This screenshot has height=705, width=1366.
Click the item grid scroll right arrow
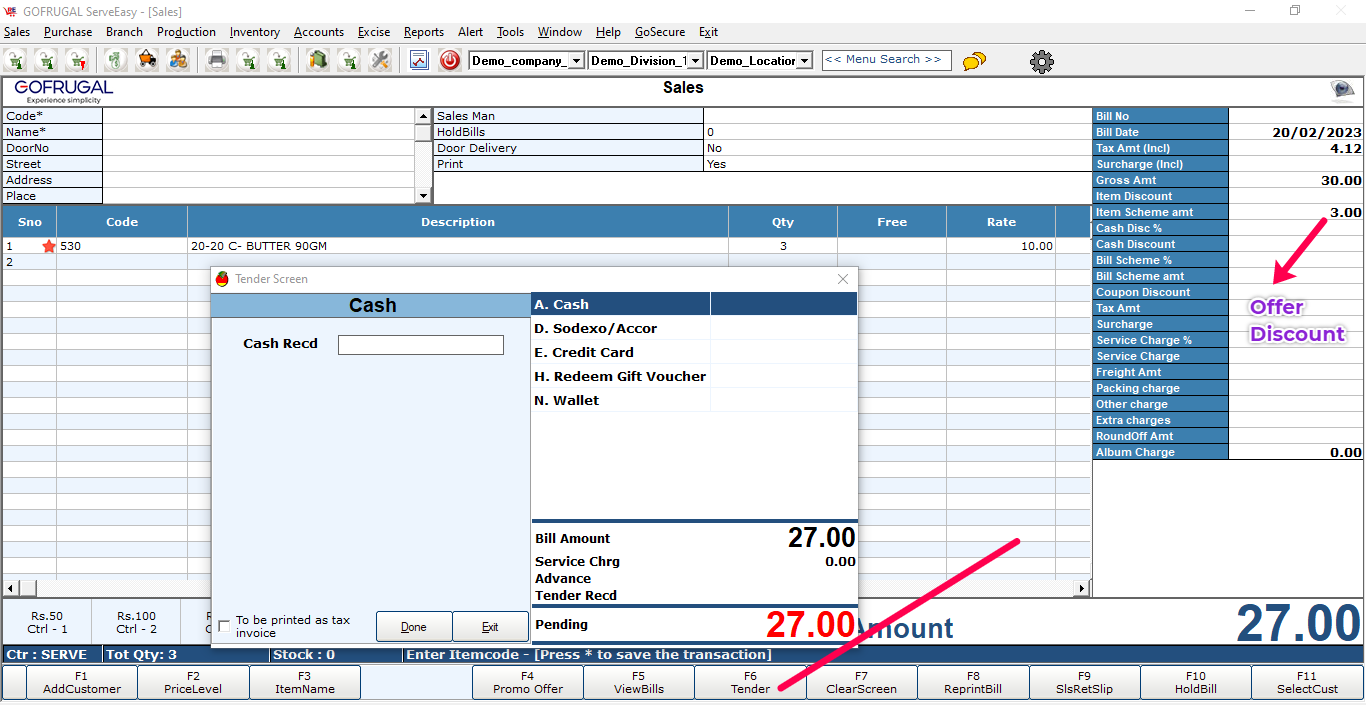(x=1083, y=588)
